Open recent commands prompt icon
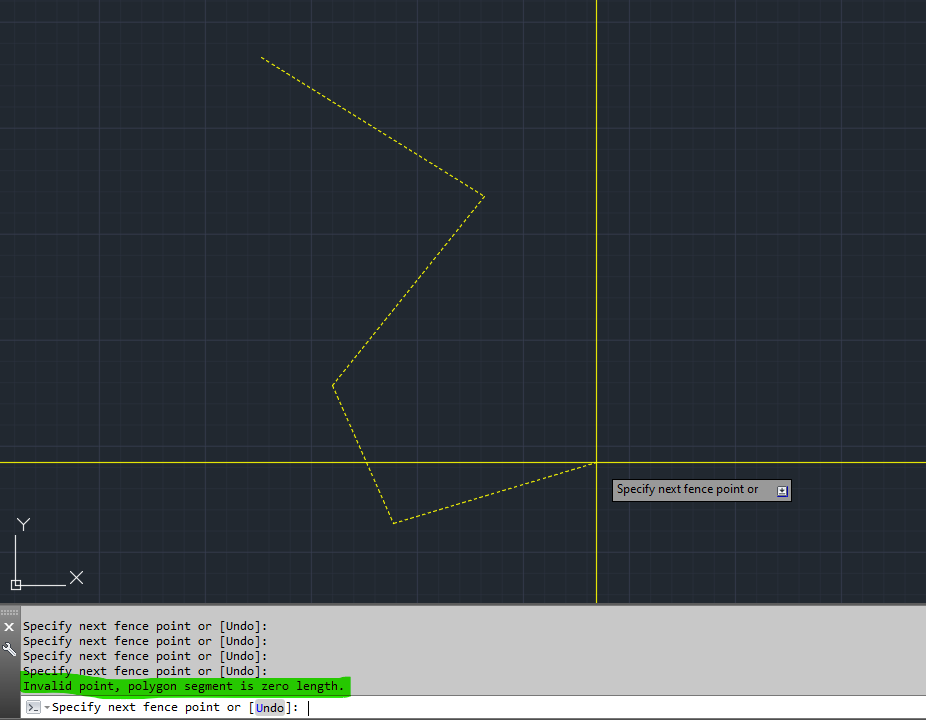 point(34,707)
